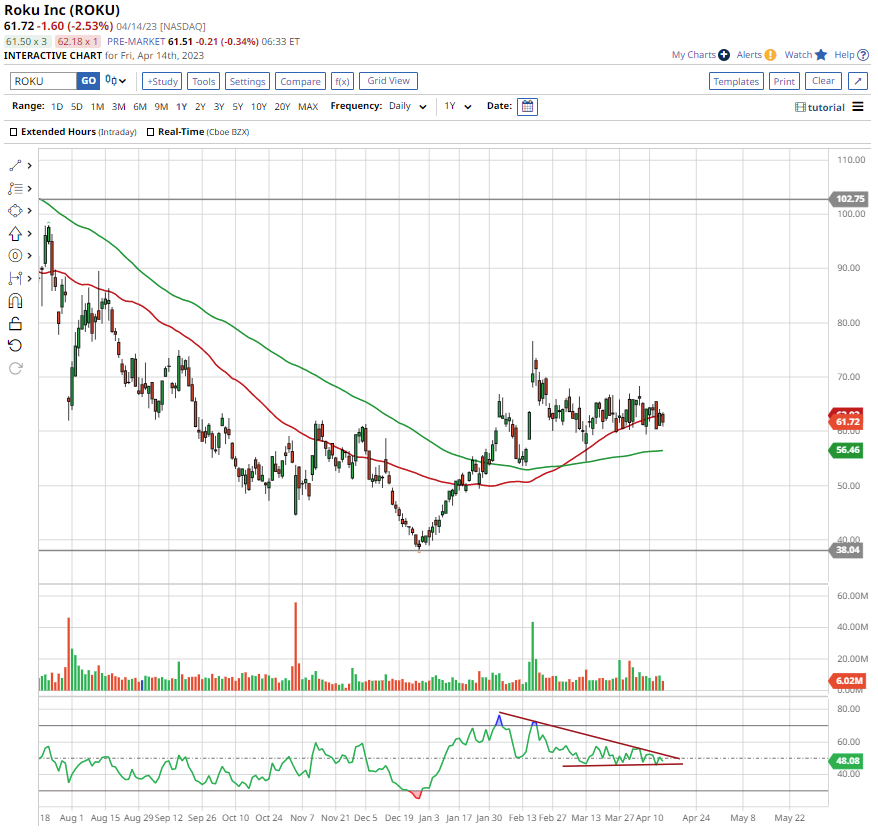
Task: Select the 10Y range
Action: (259, 106)
